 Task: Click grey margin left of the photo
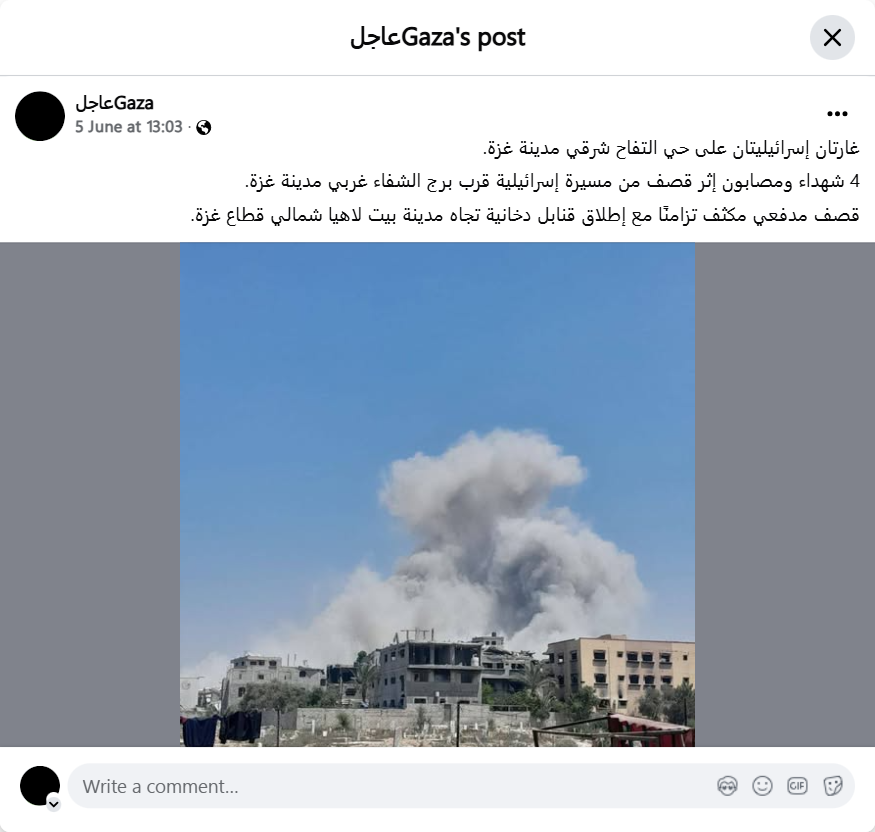tap(90, 494)
